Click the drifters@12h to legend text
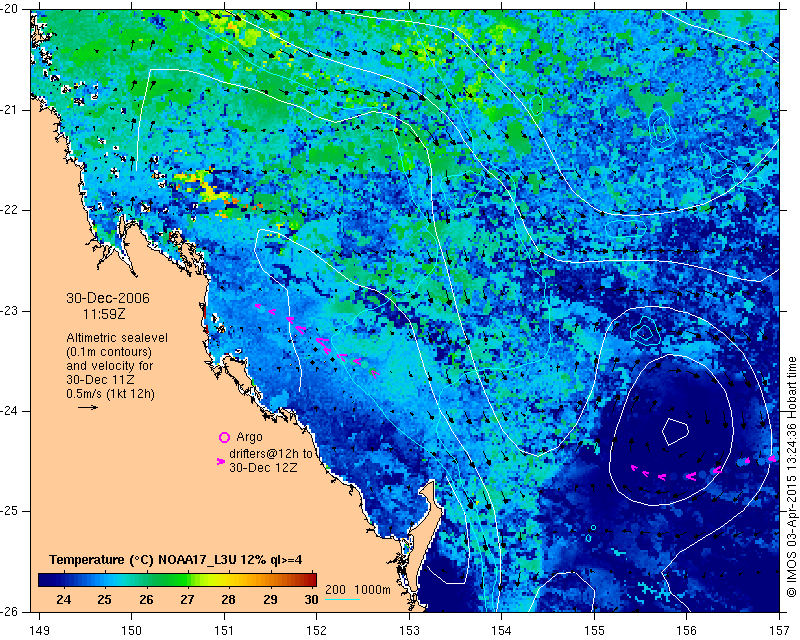800x640 pixels. pyautogui.click(x=270, y=454)
